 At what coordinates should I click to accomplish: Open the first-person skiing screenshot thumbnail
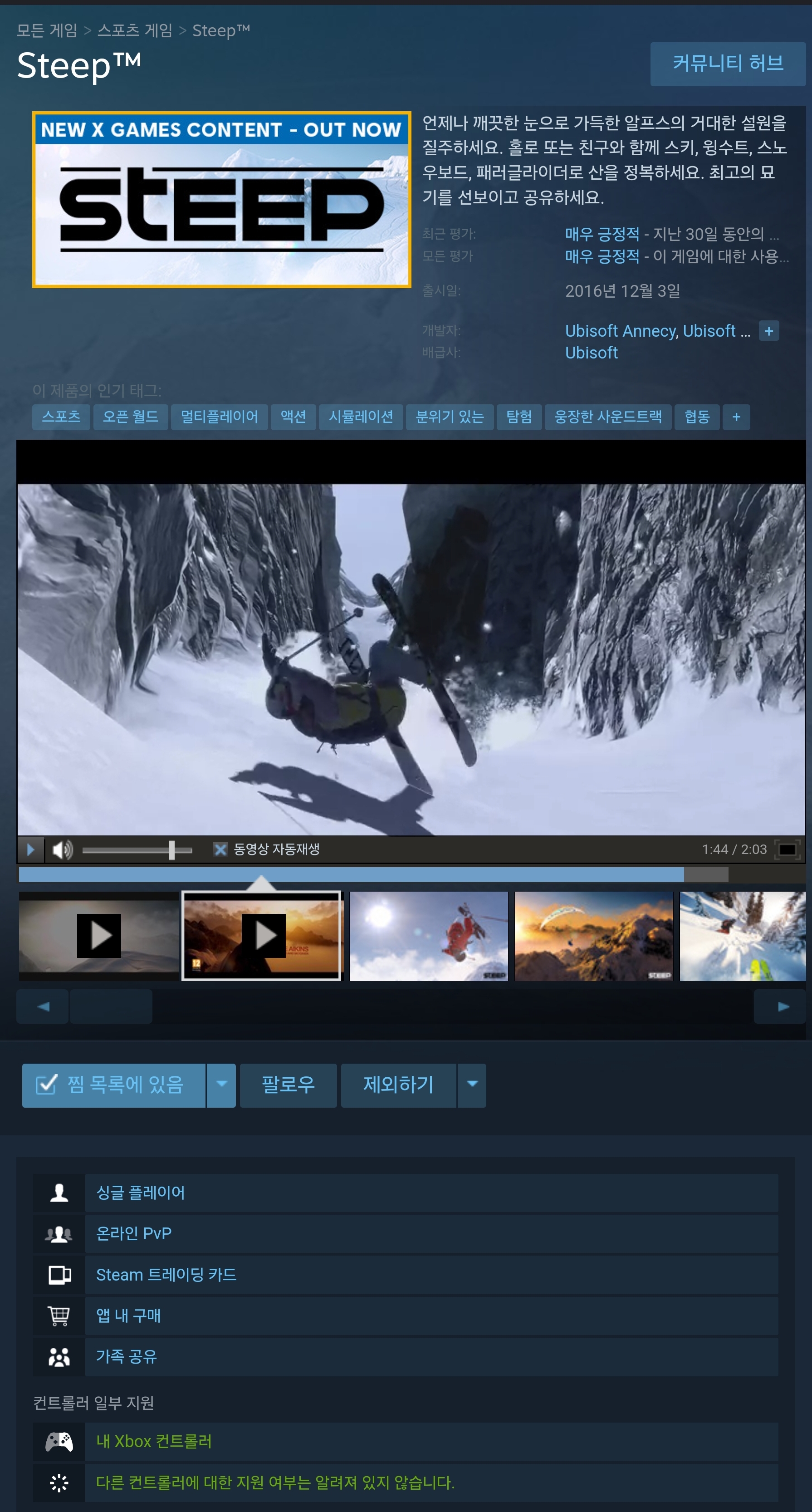point(743,936)
